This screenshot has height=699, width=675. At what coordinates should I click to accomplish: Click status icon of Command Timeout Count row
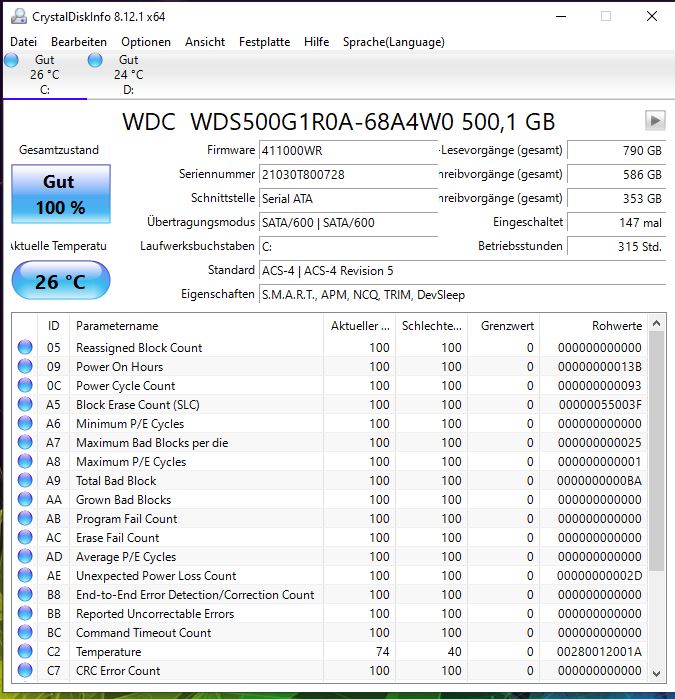(25, 633)
